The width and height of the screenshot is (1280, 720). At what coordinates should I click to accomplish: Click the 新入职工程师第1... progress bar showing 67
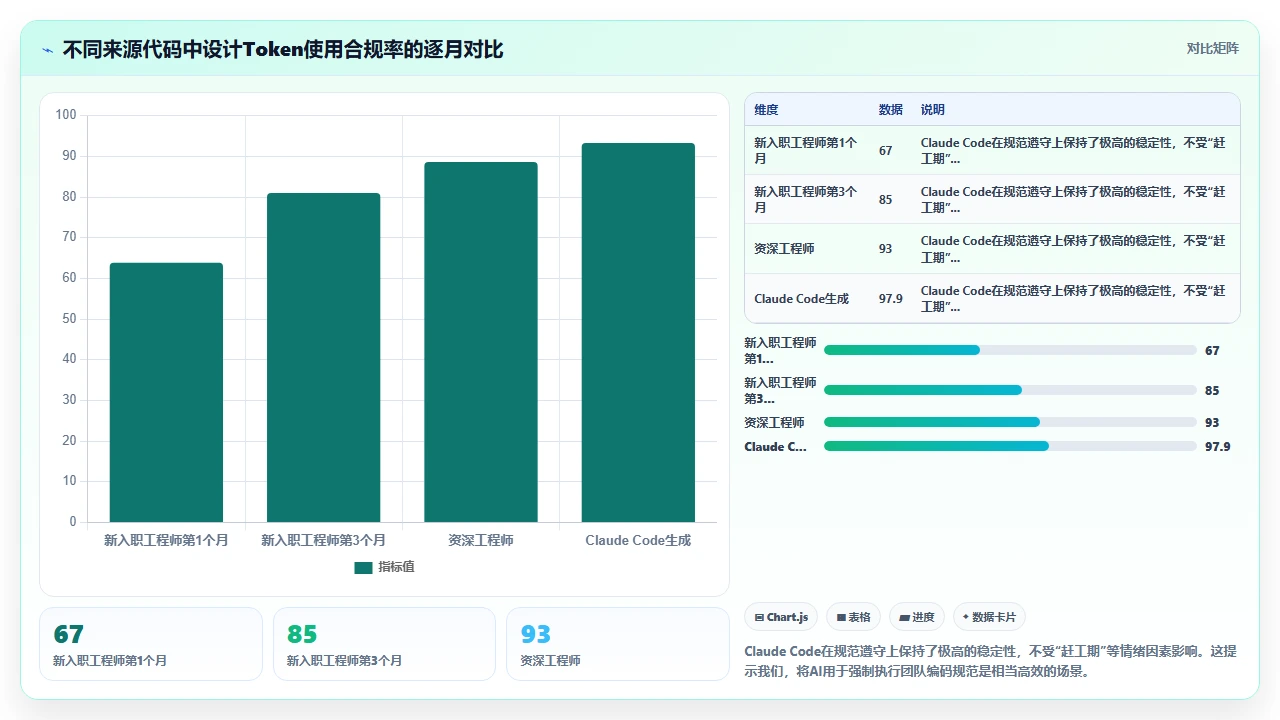(x=1010, y=350)
